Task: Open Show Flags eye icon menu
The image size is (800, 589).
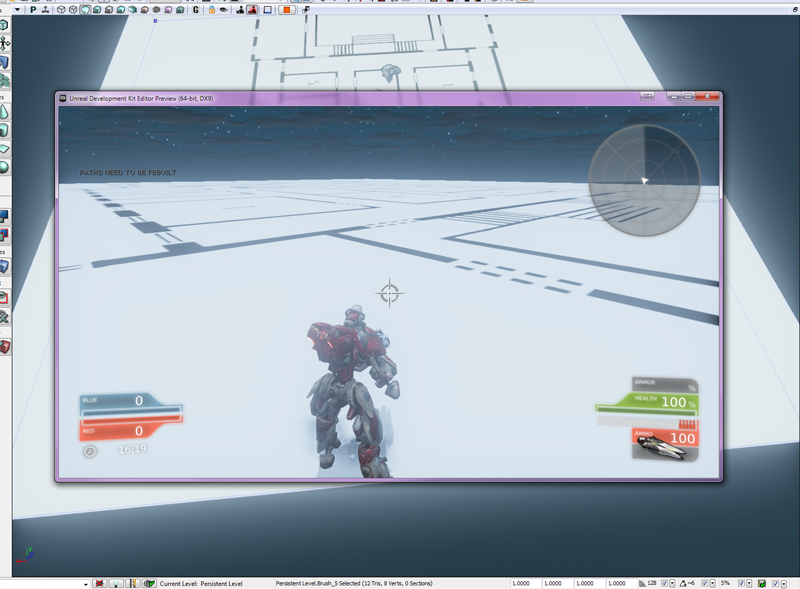Action: coord(223,10)
